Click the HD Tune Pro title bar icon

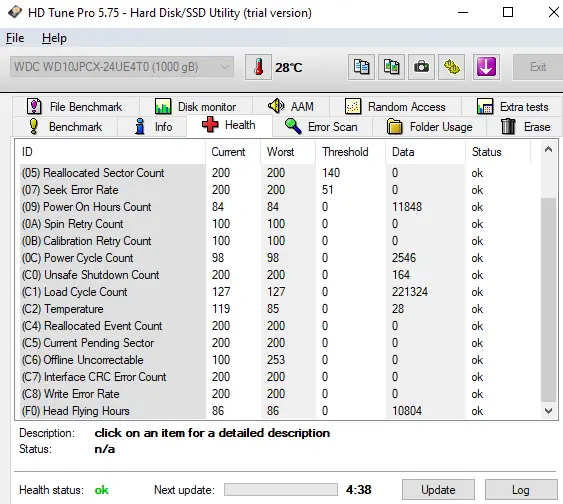click(x=15, y=12)
